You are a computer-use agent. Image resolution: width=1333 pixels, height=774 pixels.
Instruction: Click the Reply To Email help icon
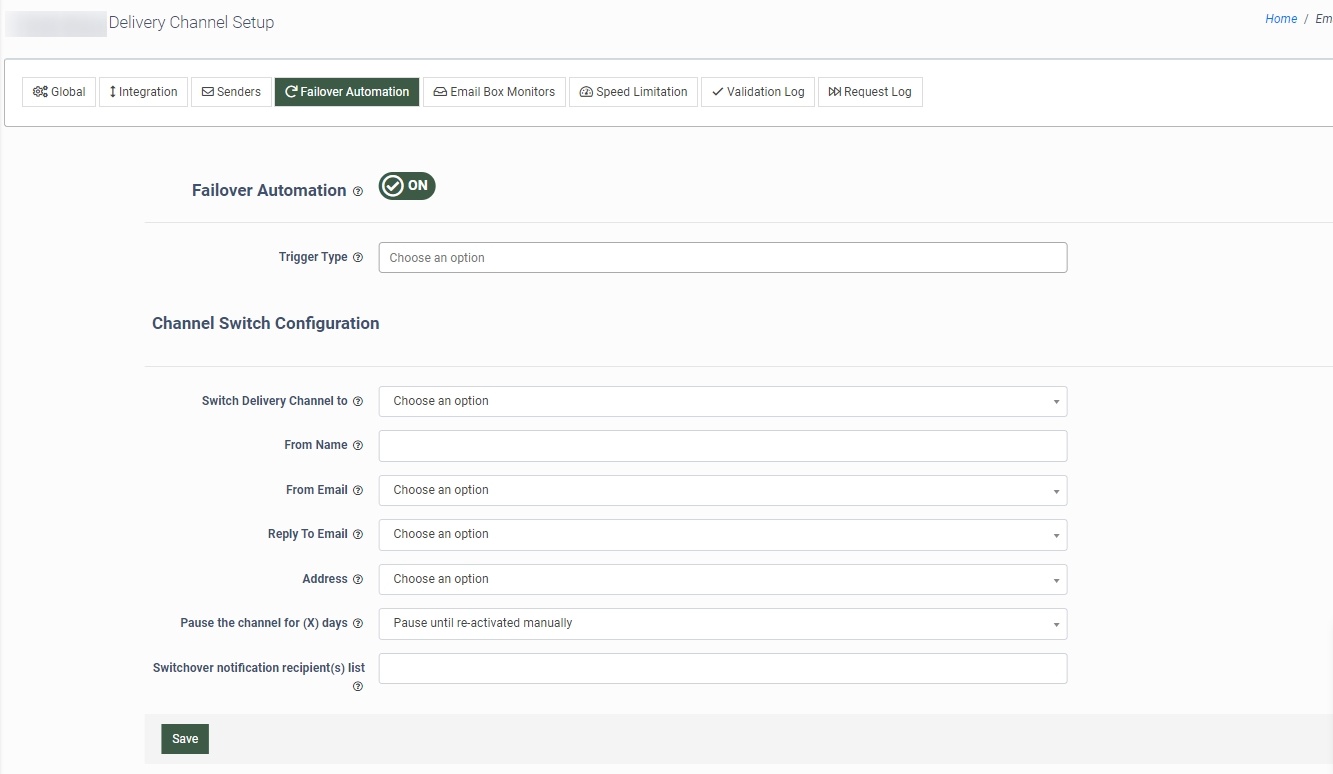(x=358, y=535)
